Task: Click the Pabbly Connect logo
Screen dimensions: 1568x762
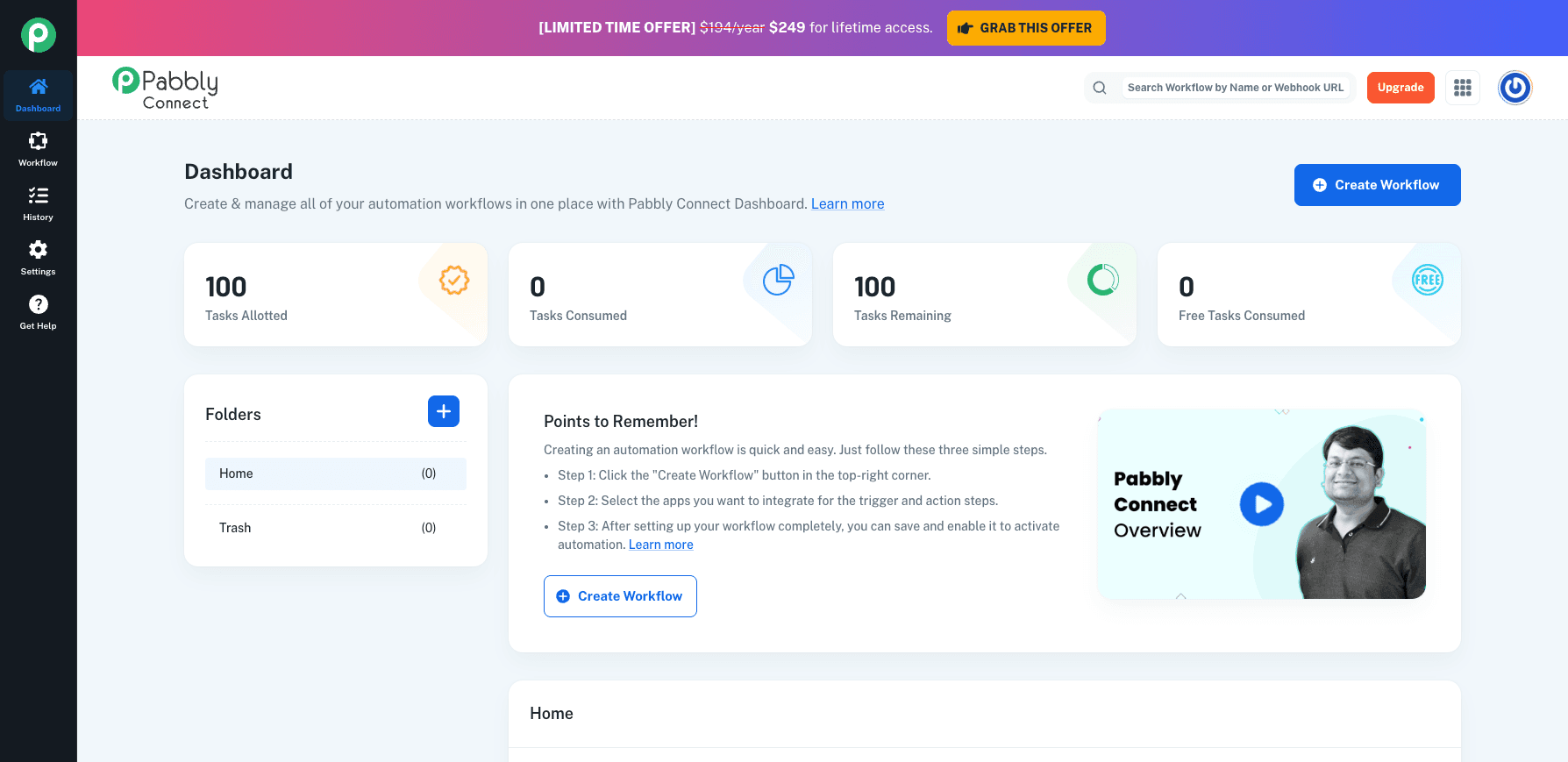Action: pyautogui.click(x=165, y=88)
